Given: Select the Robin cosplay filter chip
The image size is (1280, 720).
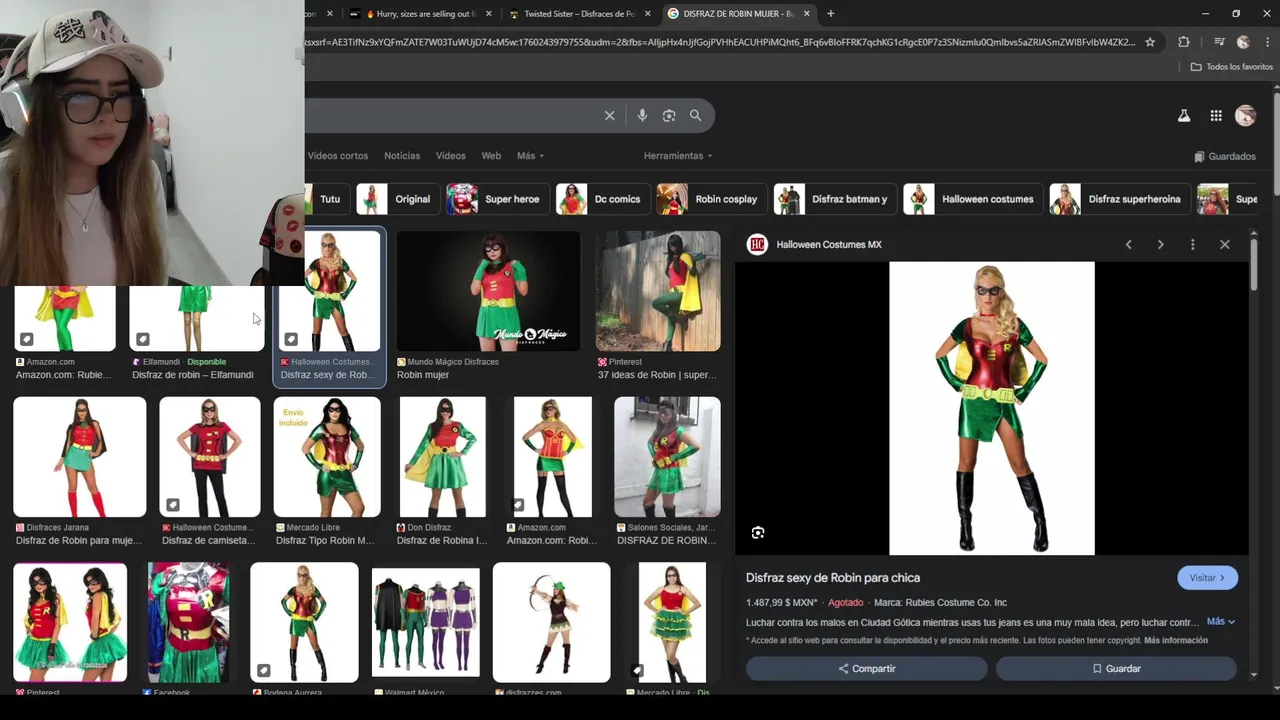Looking at the screenshot, I should point(711,199).
